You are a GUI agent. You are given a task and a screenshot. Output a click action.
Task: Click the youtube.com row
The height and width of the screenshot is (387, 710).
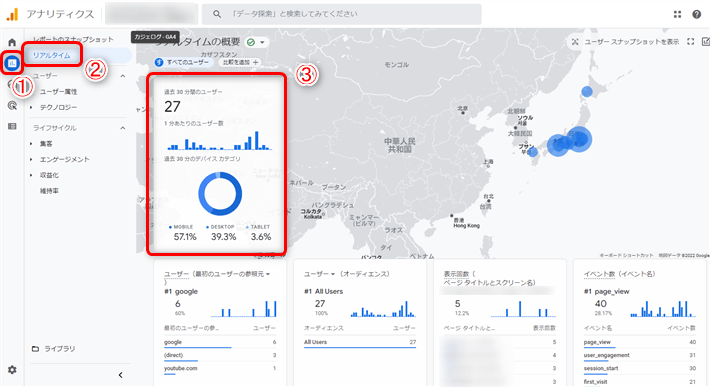220,368
